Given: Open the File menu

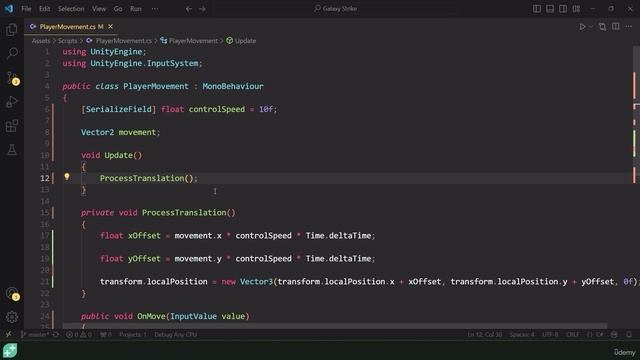Looking at the screenshot, I should pos(26,9).
